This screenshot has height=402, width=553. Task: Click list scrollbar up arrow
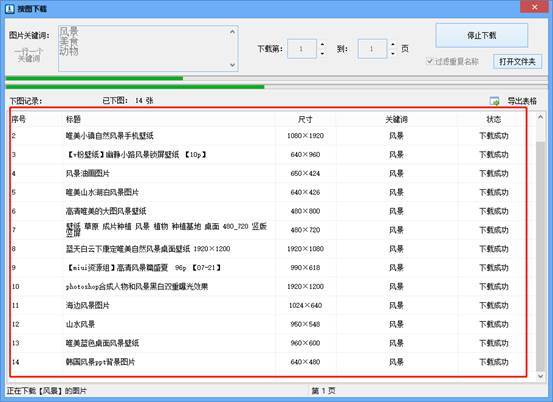[540, 117]
